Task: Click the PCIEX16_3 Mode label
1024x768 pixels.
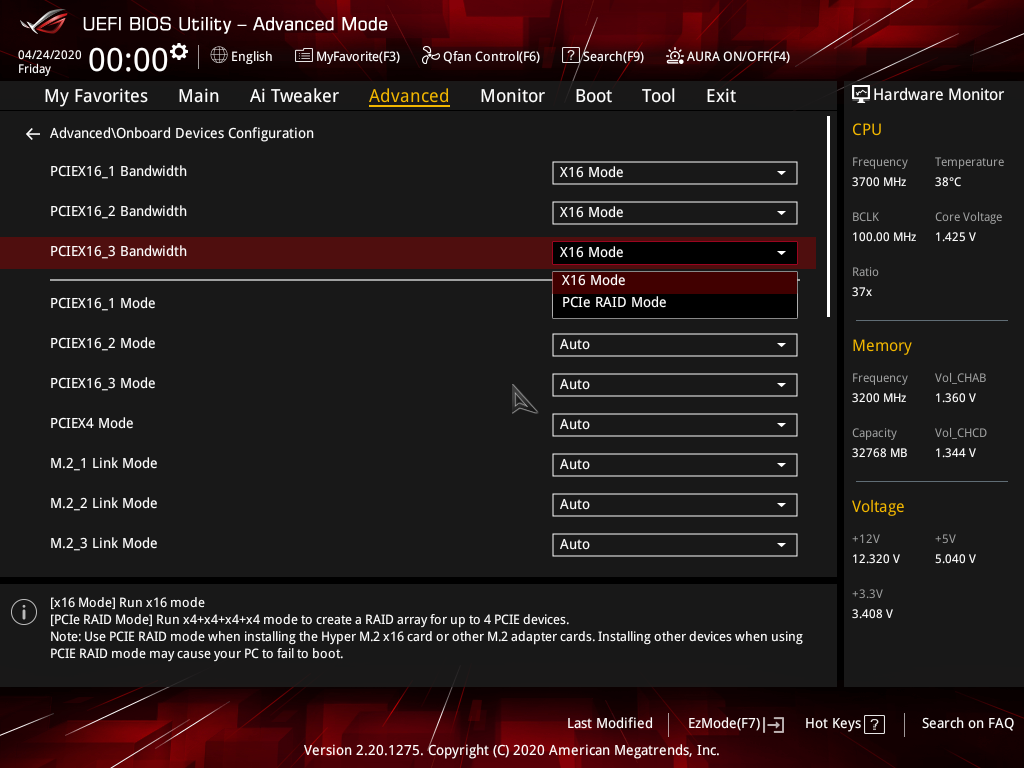Action: tap(103, 383)
